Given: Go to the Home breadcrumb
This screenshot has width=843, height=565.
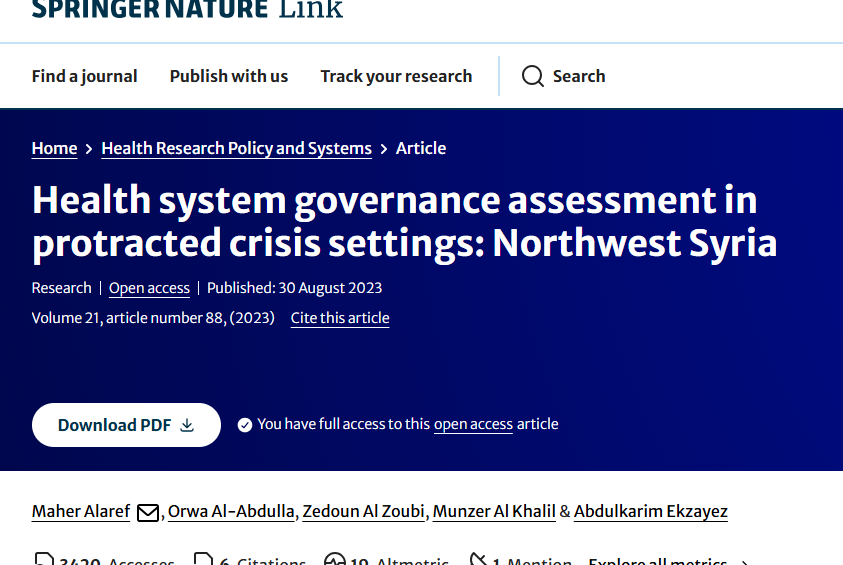Looking at the screenshot, I should pos(54,148).
